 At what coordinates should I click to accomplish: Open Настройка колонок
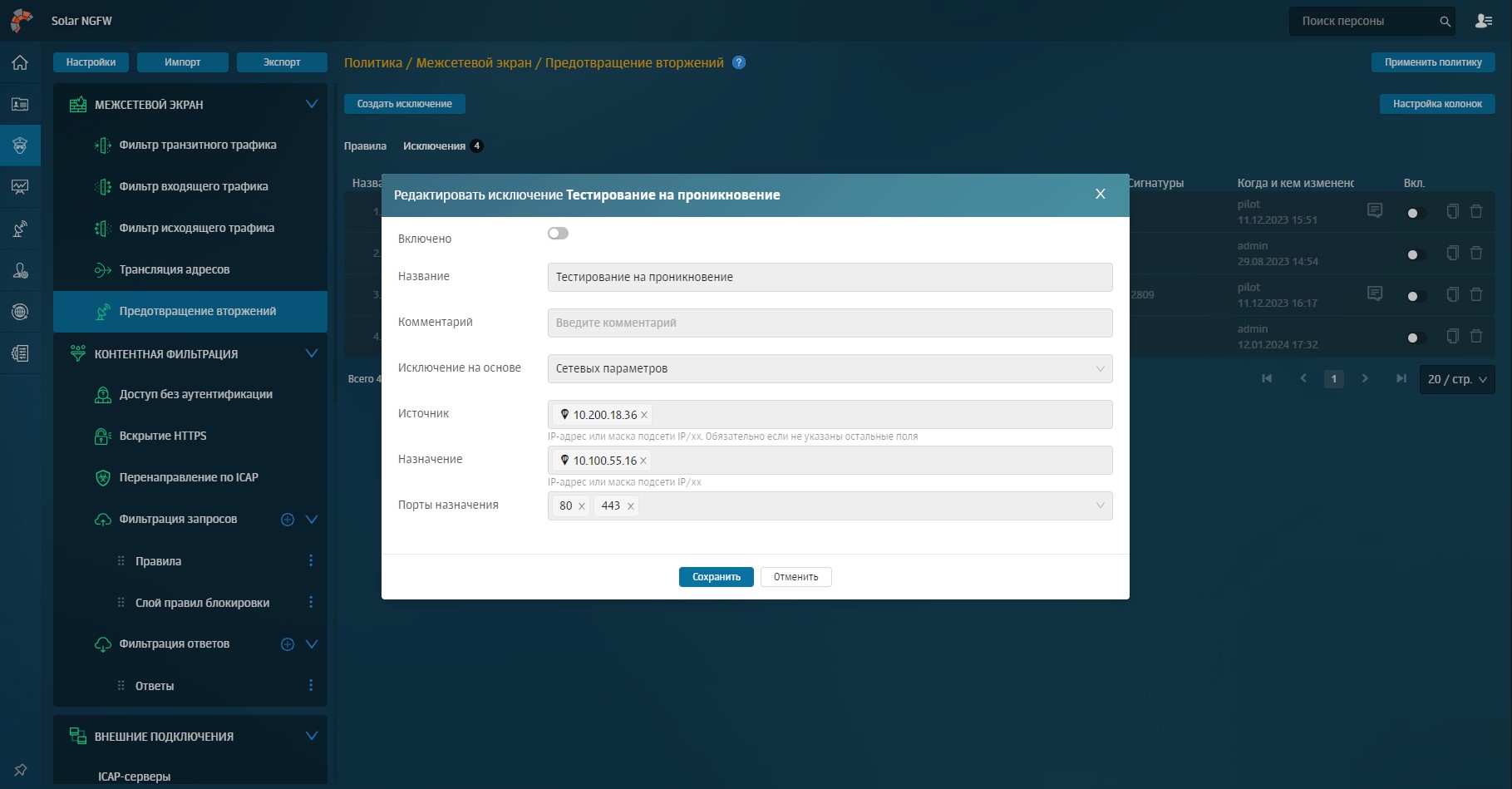pos(1438,104)
